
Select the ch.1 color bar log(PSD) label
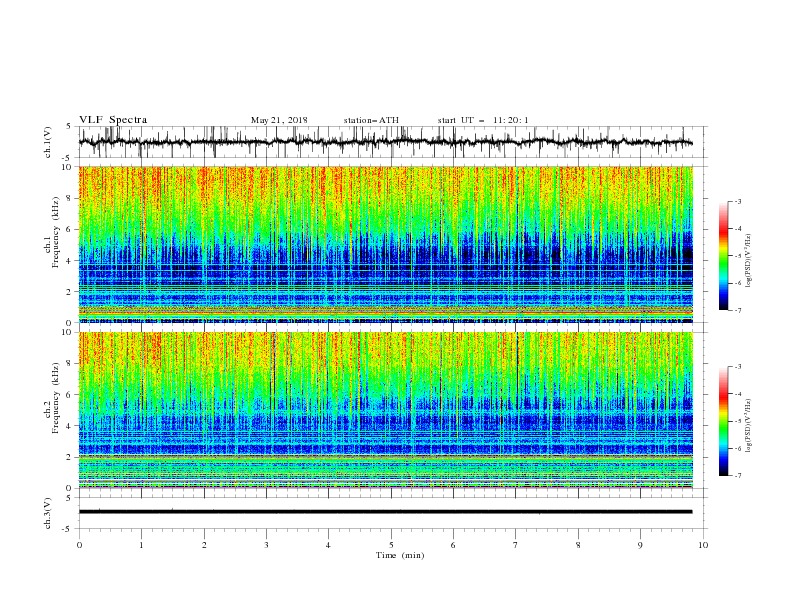click(x=749, y=261)
